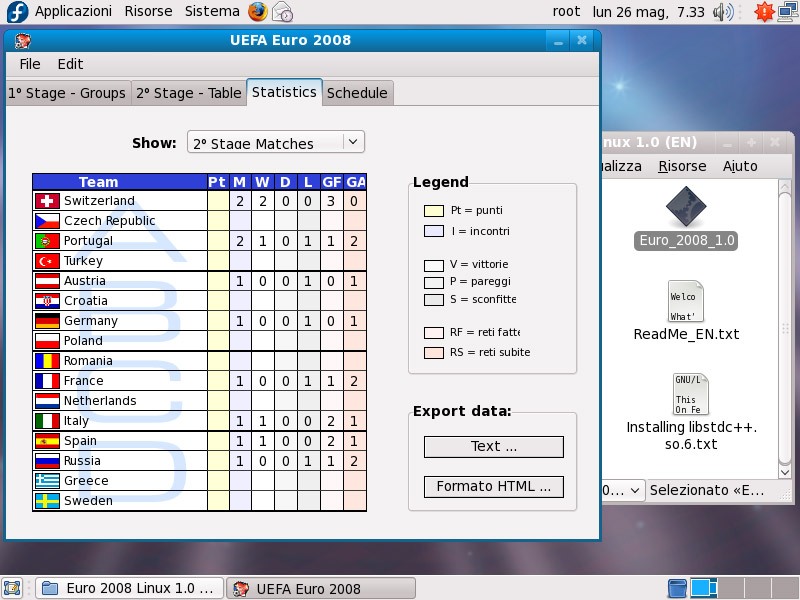Click the file manager vertical scrollbar down arrow
The height and width of the screenshot is (600, 800).
(785, 472)
